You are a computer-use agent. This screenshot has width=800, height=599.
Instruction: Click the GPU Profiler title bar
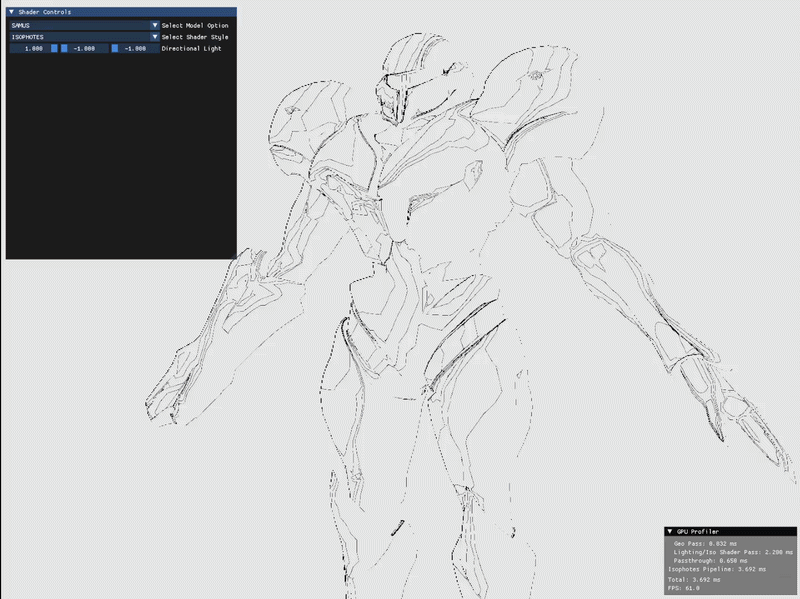tap(731, 531)
